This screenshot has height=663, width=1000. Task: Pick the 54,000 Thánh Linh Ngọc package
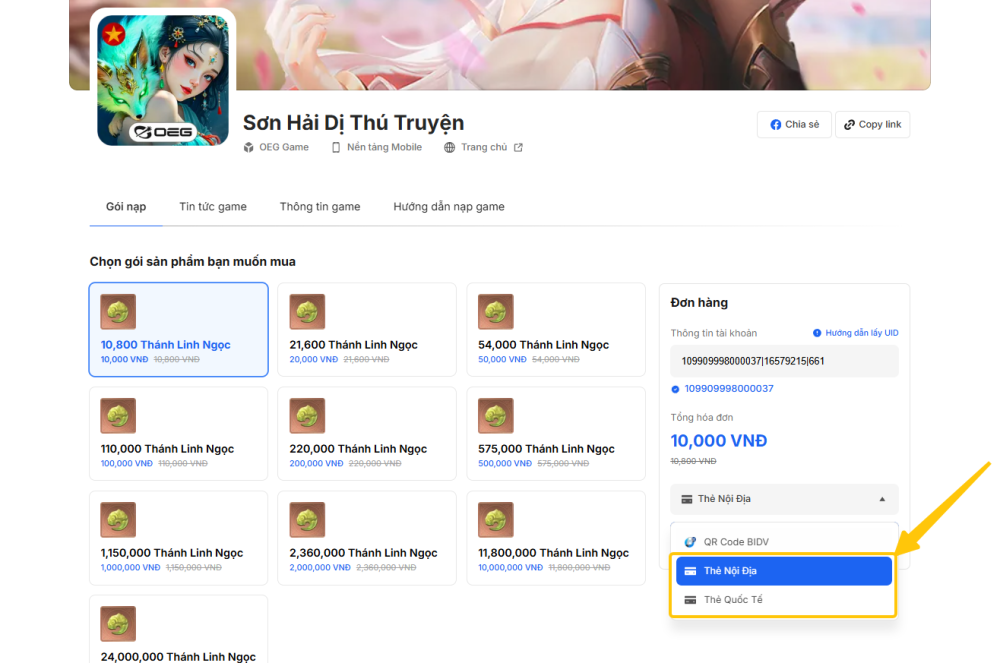555,330
